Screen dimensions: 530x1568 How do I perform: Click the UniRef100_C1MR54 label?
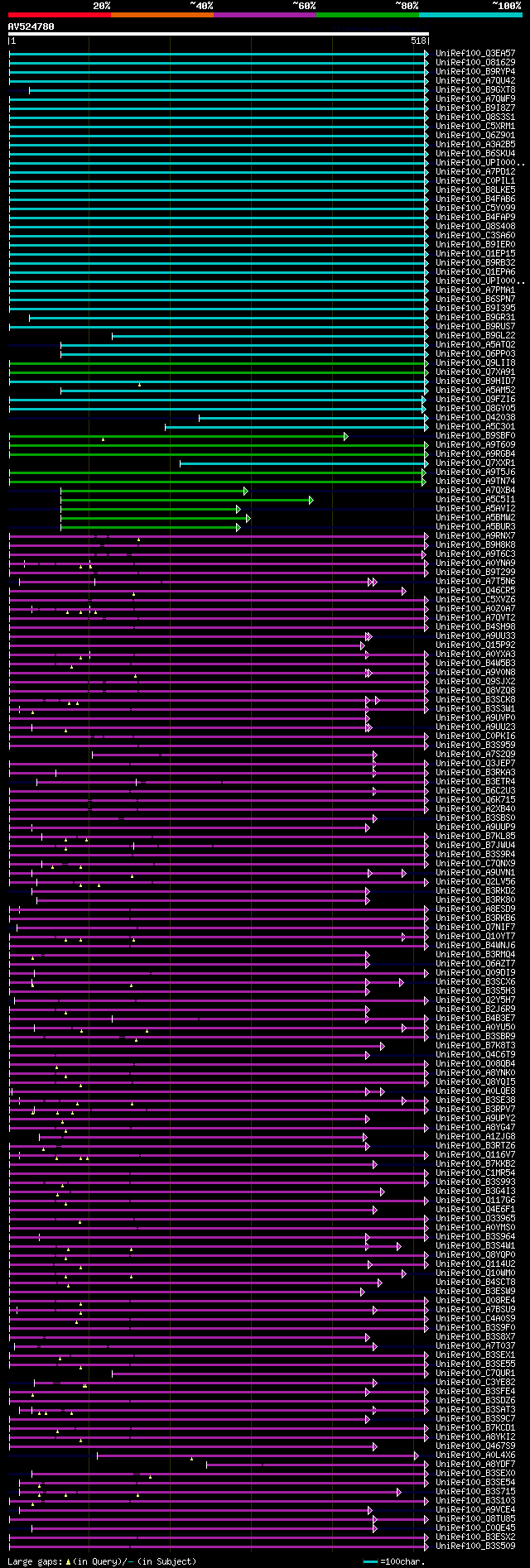click(475, 1173)
